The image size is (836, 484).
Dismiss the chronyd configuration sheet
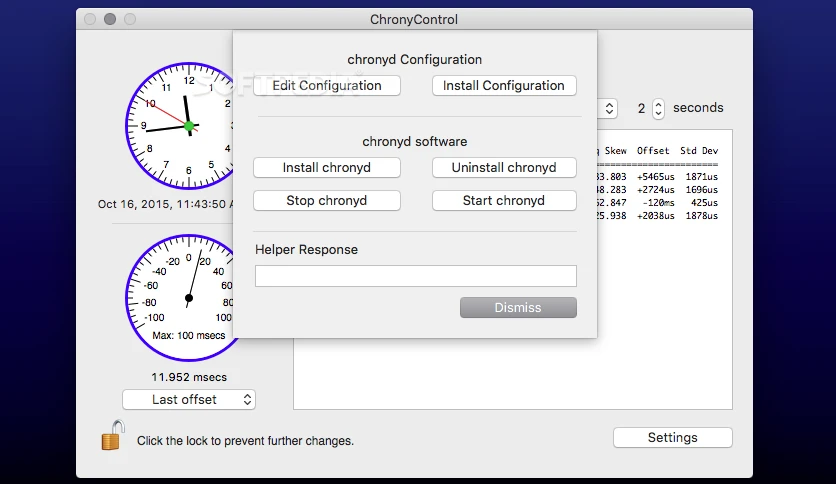pos(518,308)
